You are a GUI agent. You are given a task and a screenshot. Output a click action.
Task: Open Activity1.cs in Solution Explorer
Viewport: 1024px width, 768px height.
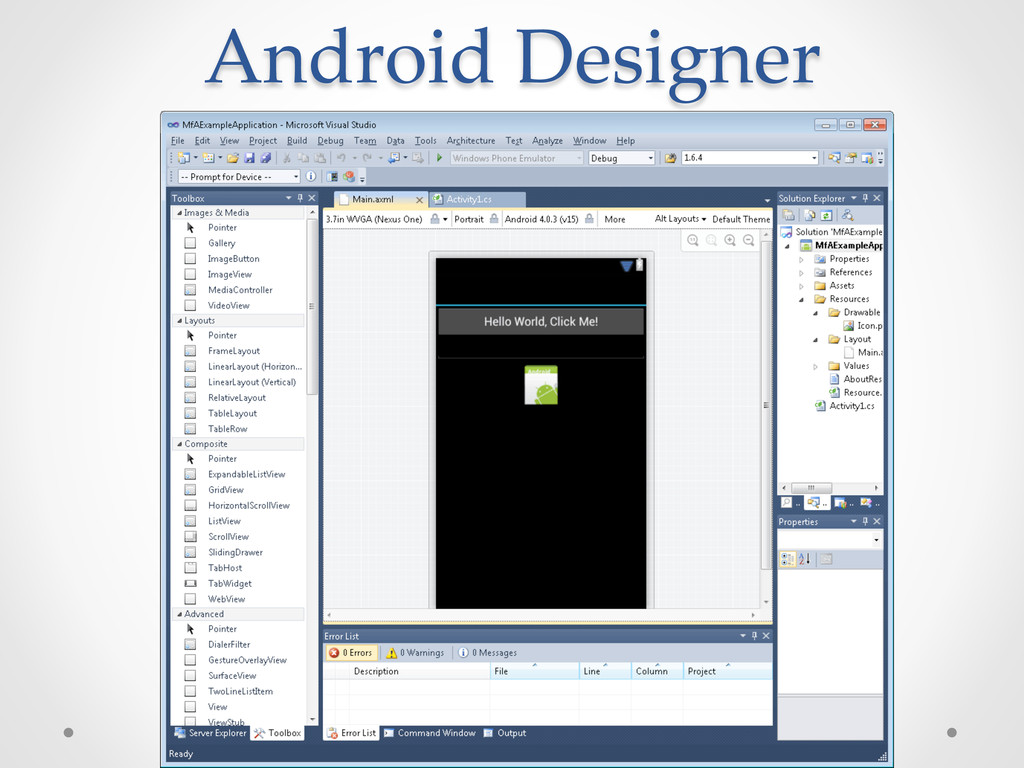(x=852, y=406)
